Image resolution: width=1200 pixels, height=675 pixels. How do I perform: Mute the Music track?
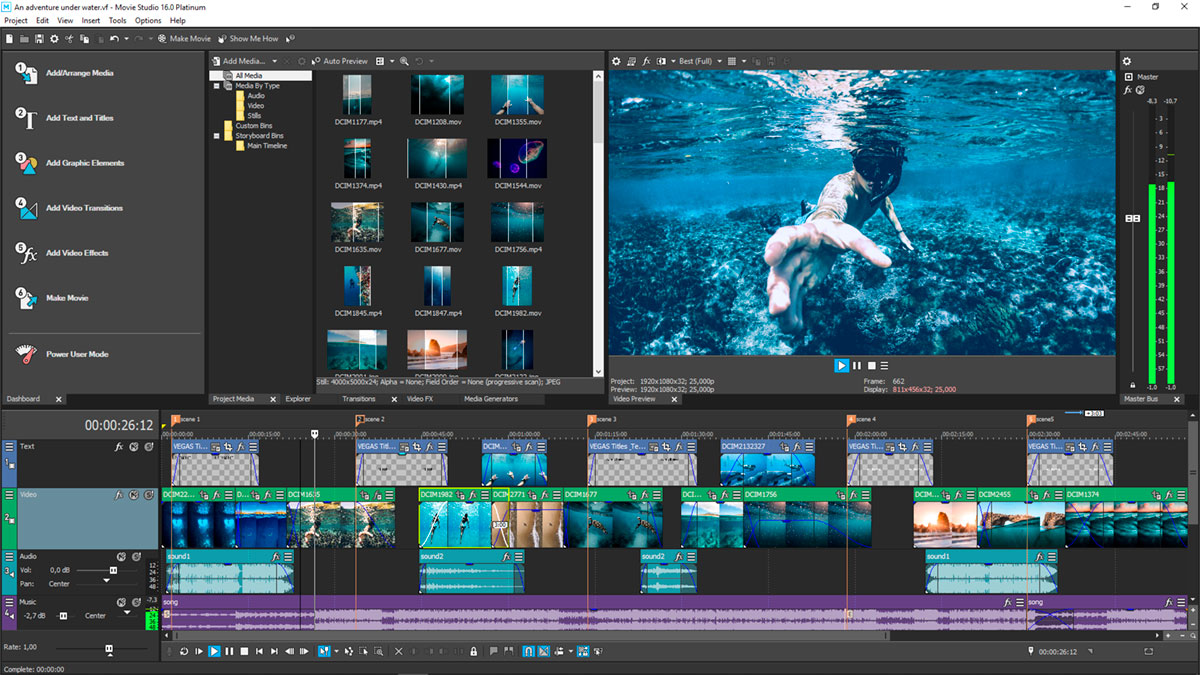click(x=122, y=601)
